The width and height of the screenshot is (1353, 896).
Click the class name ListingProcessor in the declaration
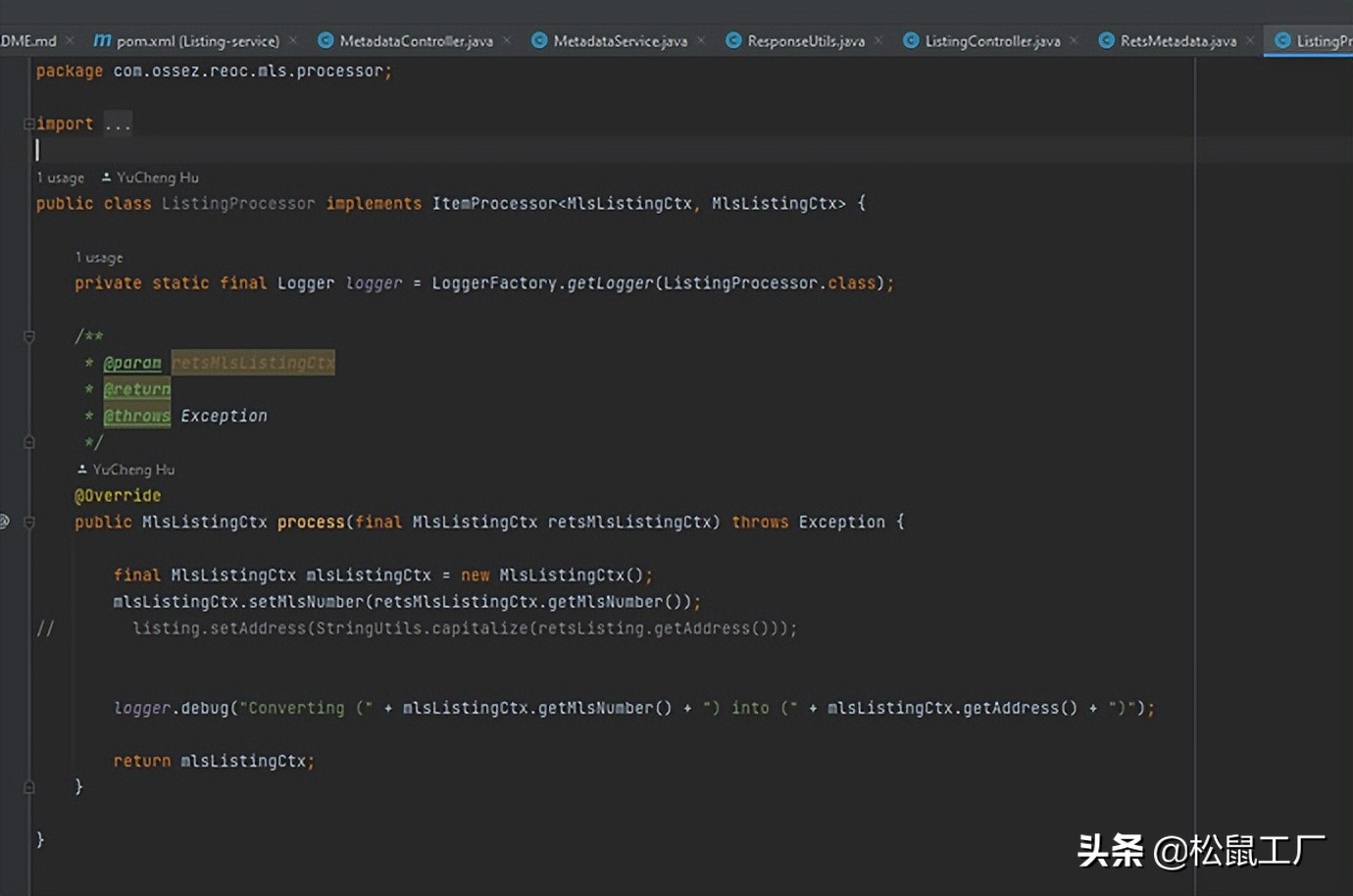(238, 203)
